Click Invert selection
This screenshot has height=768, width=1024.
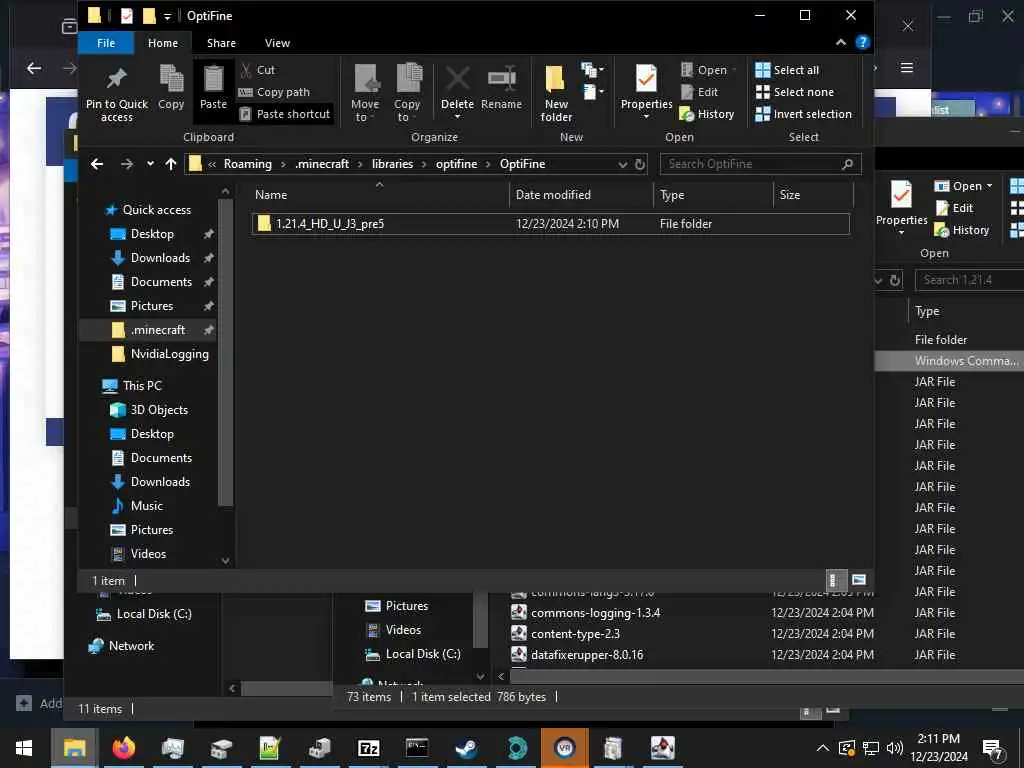(x=804, y=114)
